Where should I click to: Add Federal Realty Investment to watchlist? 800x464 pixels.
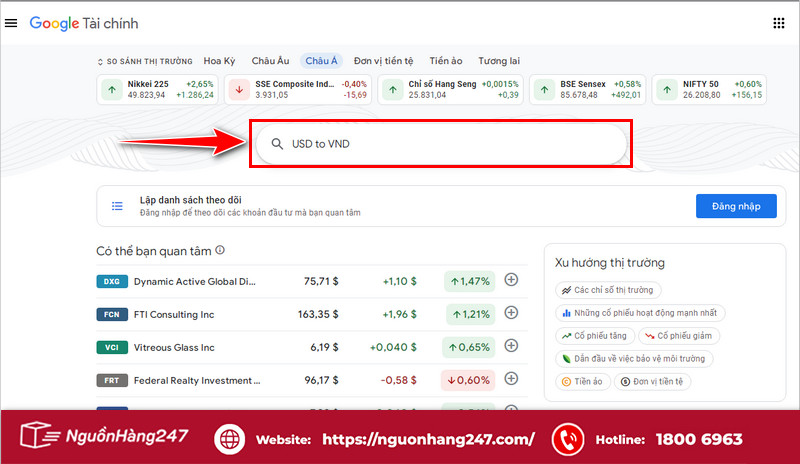(511, 379)
